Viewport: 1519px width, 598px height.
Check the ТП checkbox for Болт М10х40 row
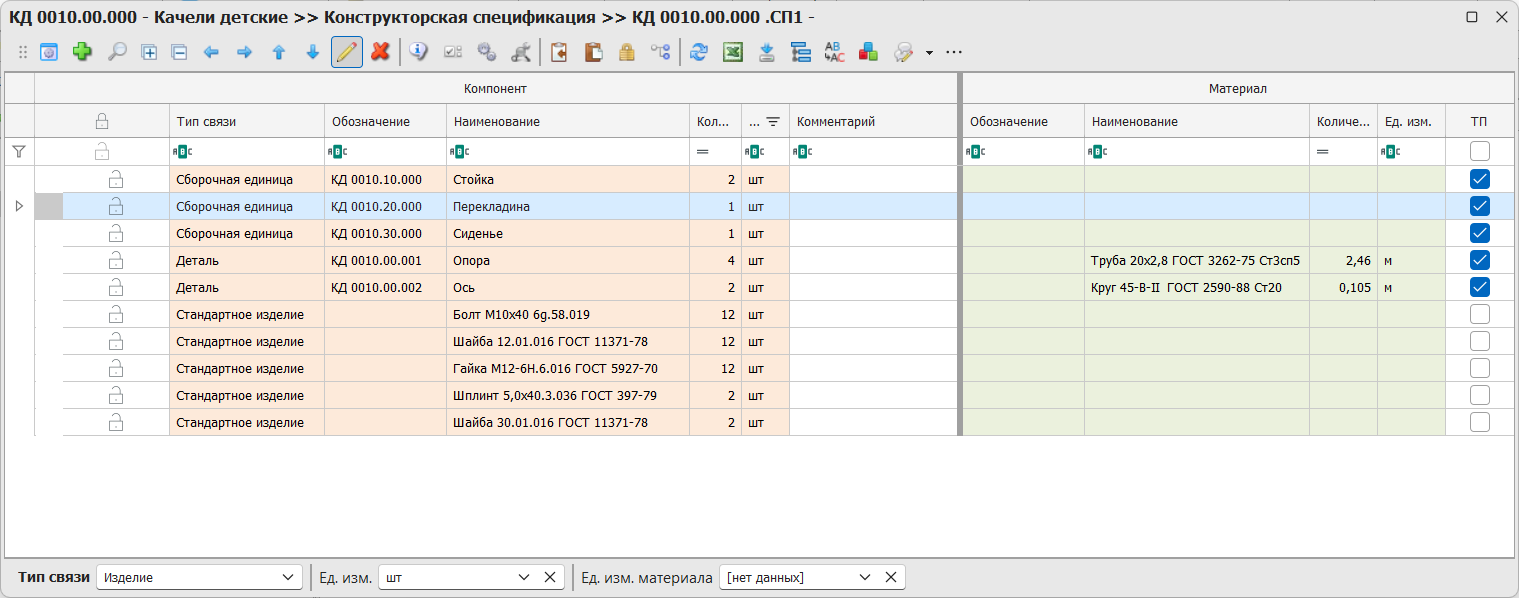[1479, 315]
